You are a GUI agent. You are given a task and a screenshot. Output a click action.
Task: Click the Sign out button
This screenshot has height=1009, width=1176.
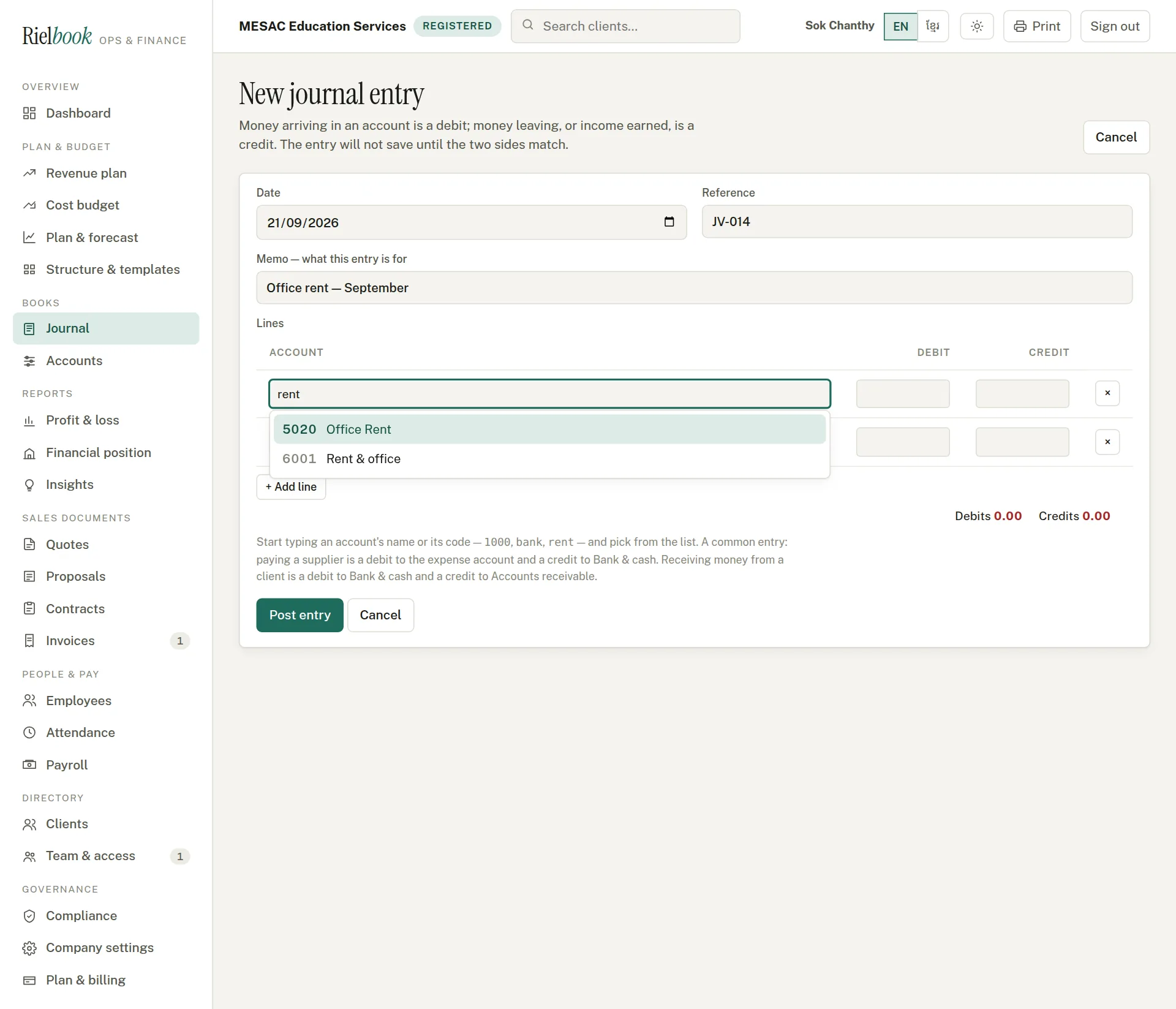click(x=1115, y=26)
